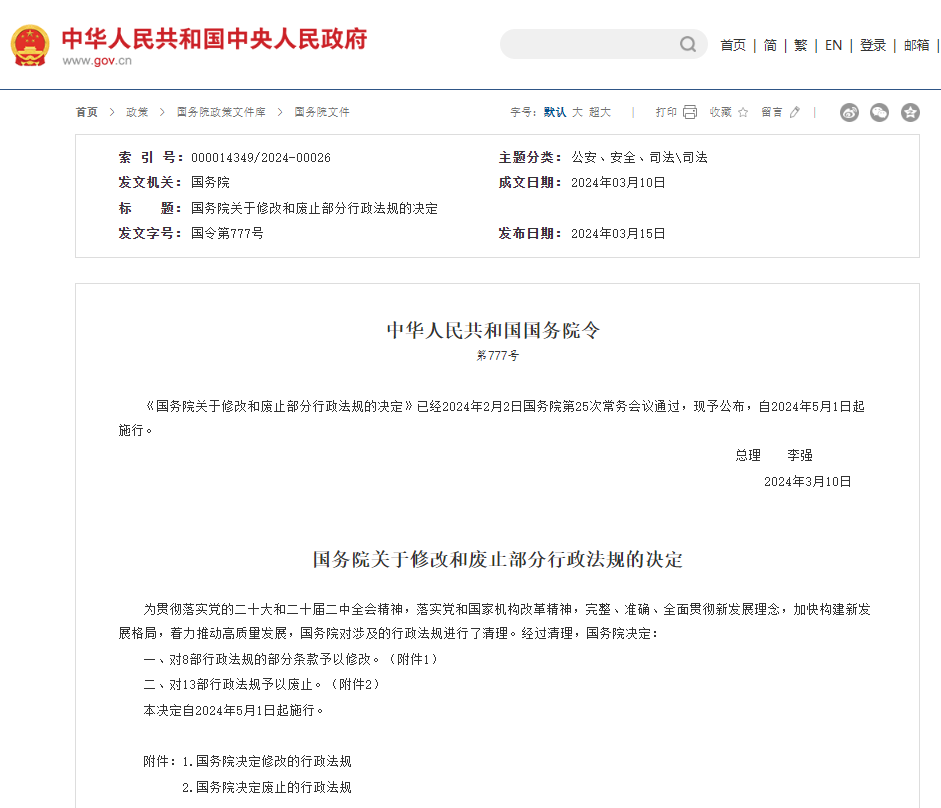Click the favorite (收藏) star icon
This screenshot has height=808, width=941.
[743, 112]
